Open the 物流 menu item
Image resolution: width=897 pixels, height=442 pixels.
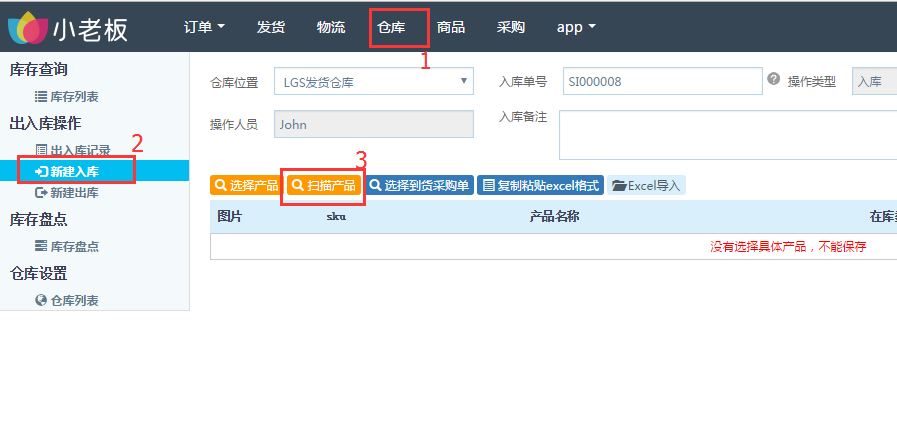(331, 27)
